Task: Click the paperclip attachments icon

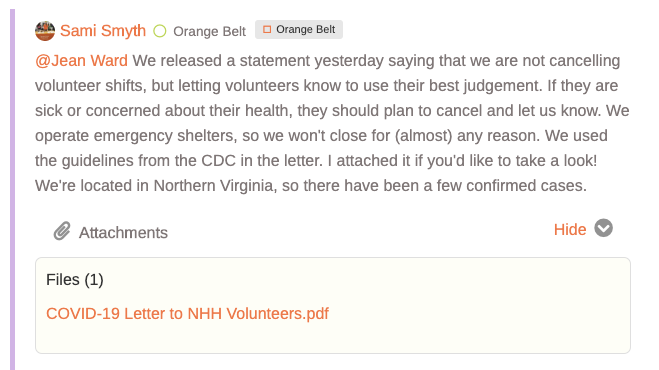Action: pyautogui.click(x=62, y=231)
